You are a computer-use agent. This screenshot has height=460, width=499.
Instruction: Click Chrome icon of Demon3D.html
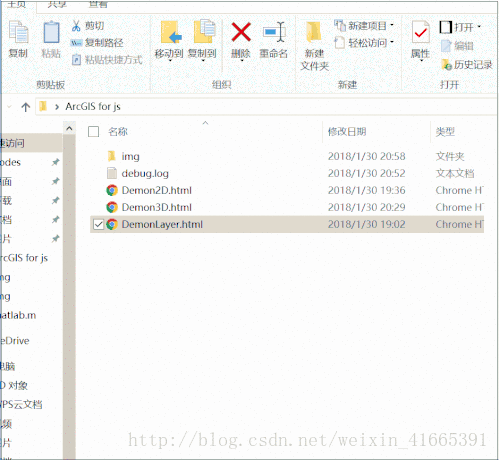tap(112, 207)
